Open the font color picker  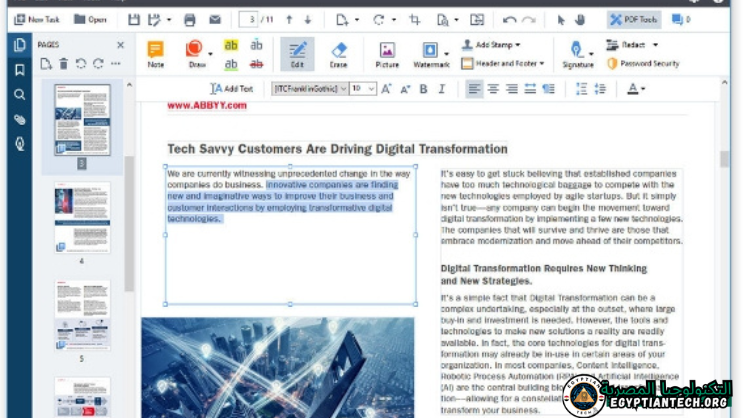635,89
